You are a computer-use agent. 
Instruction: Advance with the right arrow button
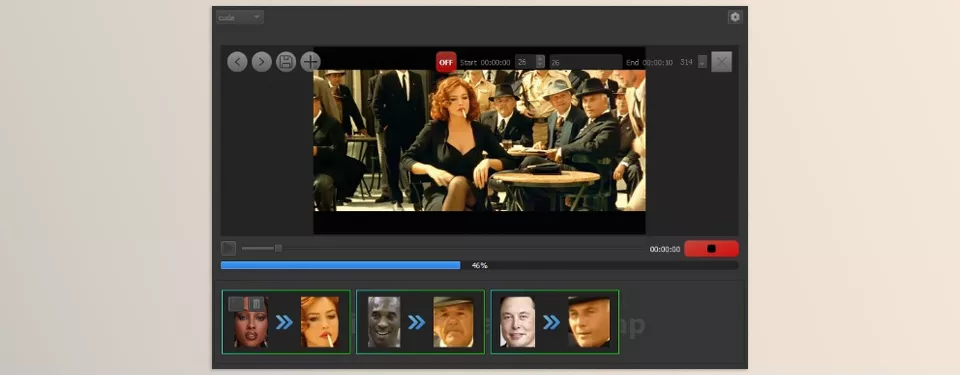point(261,62)
